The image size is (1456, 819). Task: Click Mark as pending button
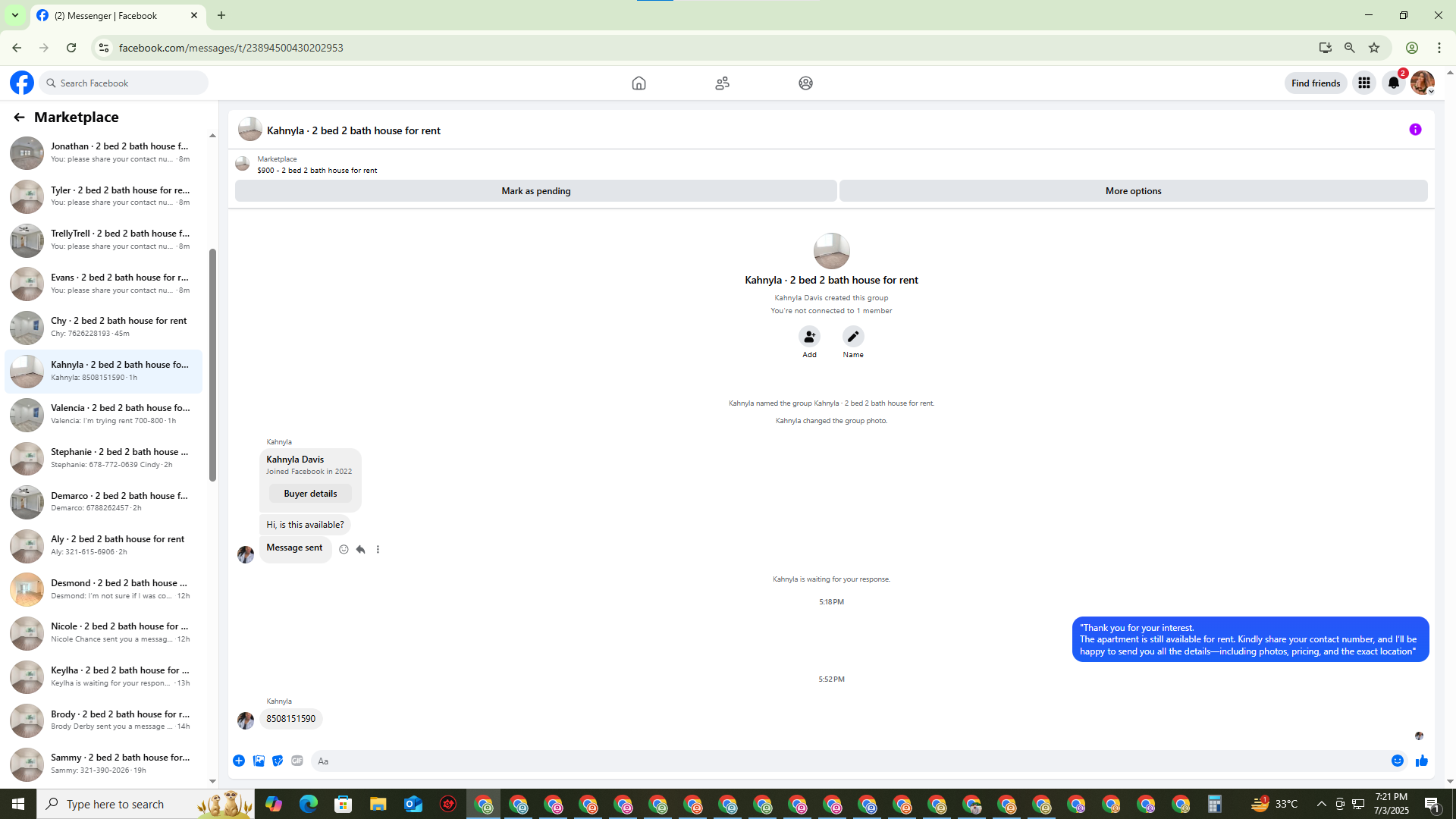(535, 191)
